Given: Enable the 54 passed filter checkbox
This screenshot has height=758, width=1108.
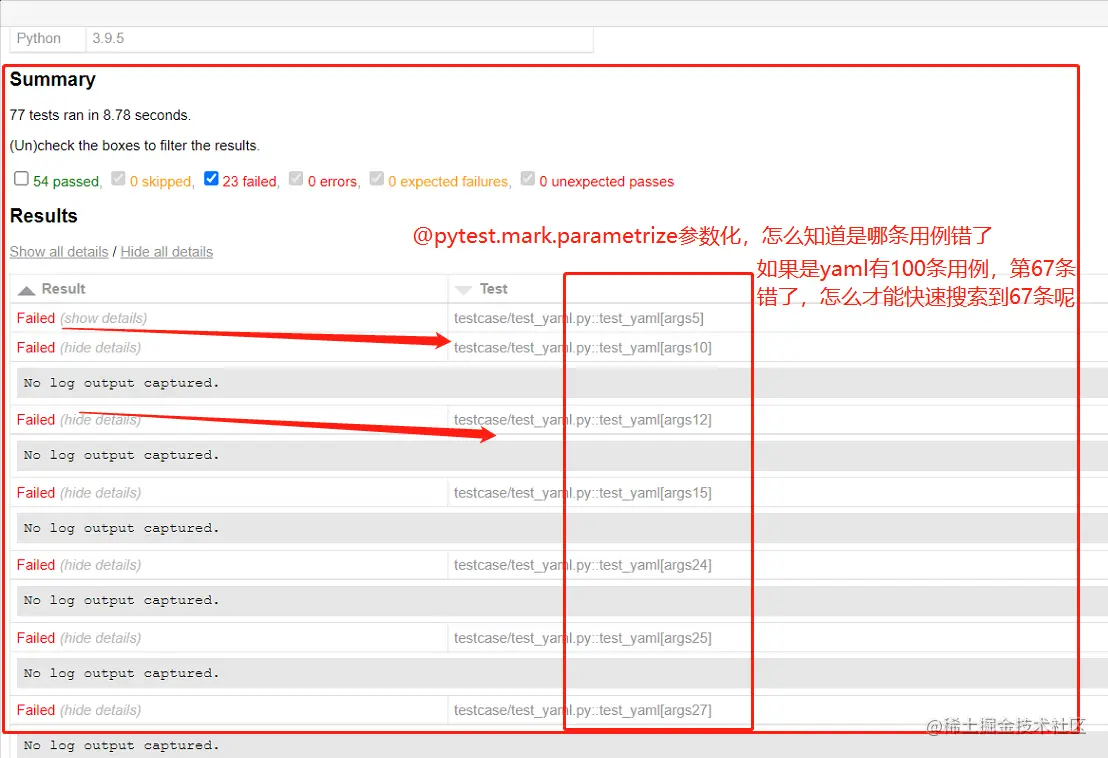Looking at the screenshot, I should [x=21, y=179].
